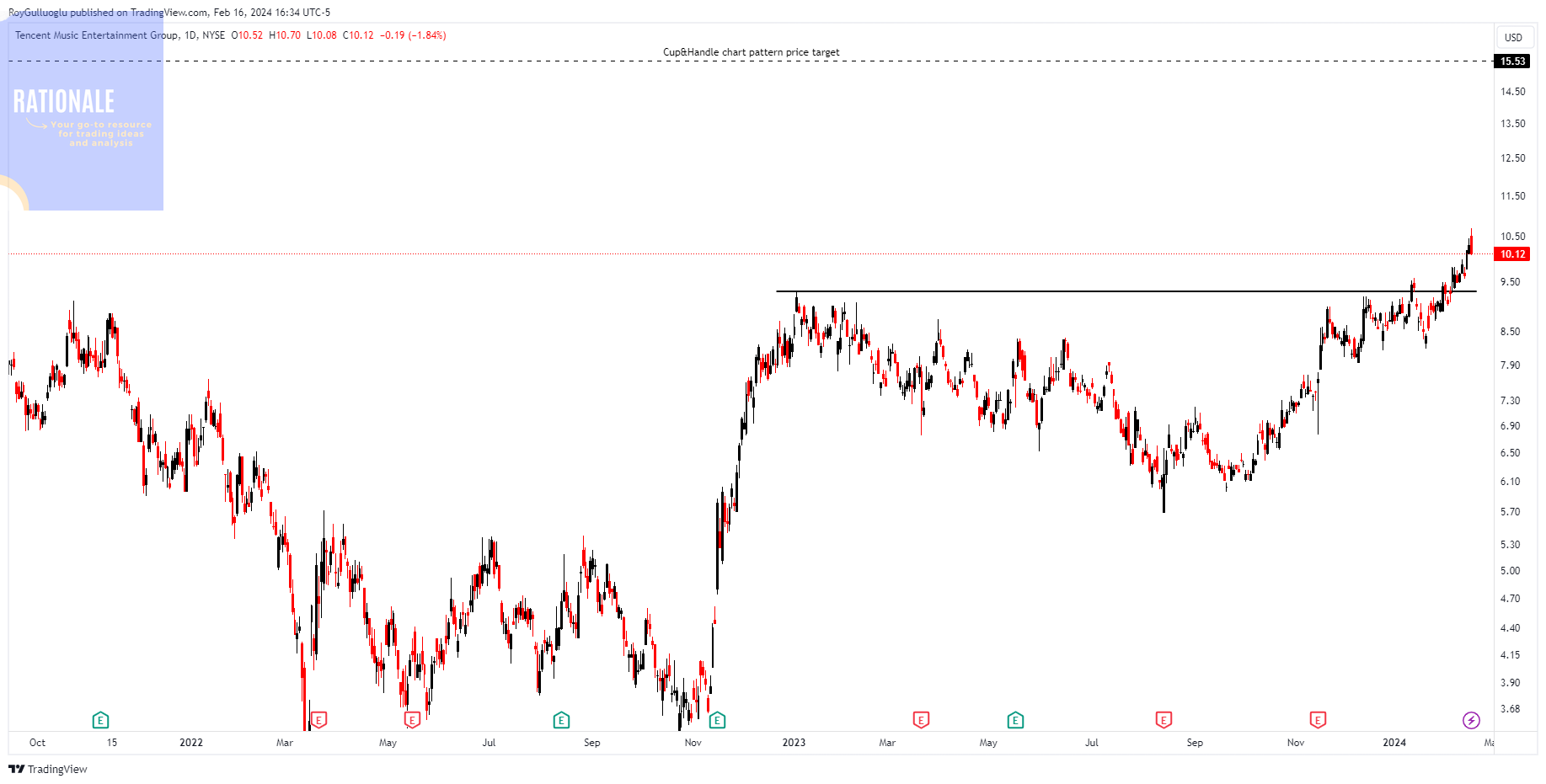
Task: Click the Tencent Music Entertainment Group symbol title
Action: coord(97,35)
